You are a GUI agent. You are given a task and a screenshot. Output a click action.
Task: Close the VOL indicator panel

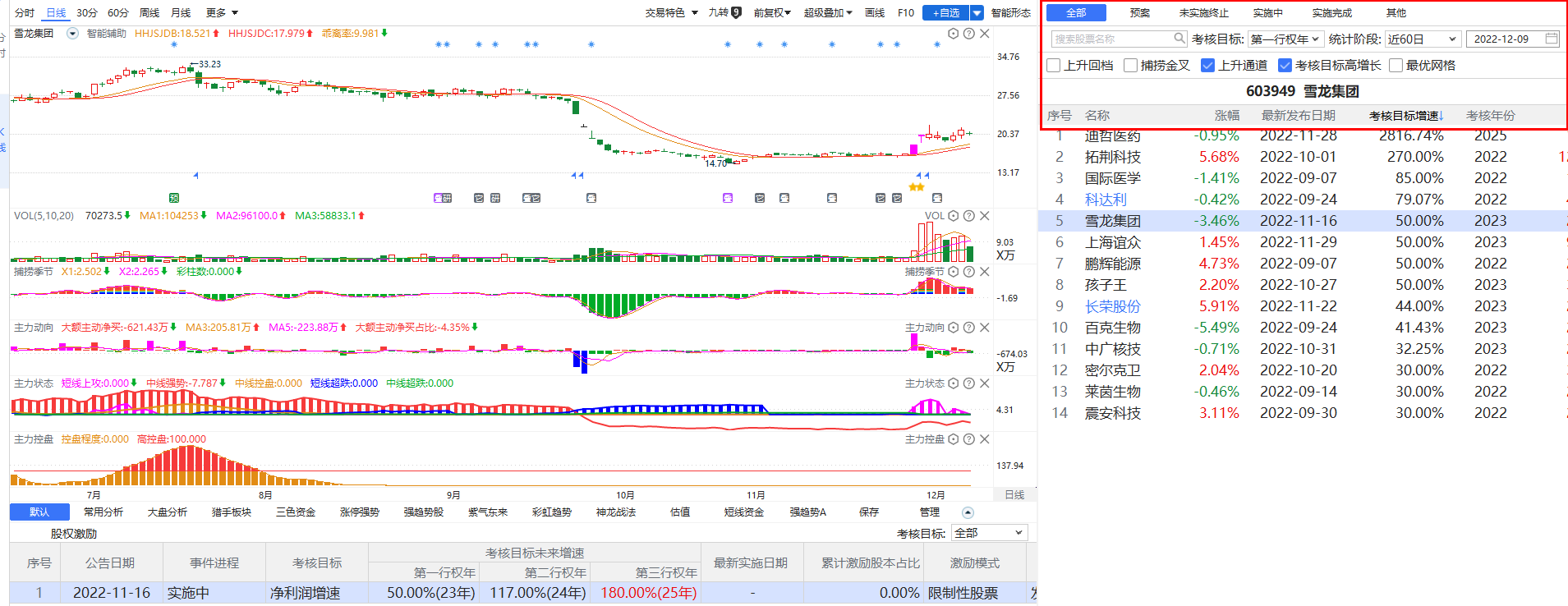pos(984,216)
